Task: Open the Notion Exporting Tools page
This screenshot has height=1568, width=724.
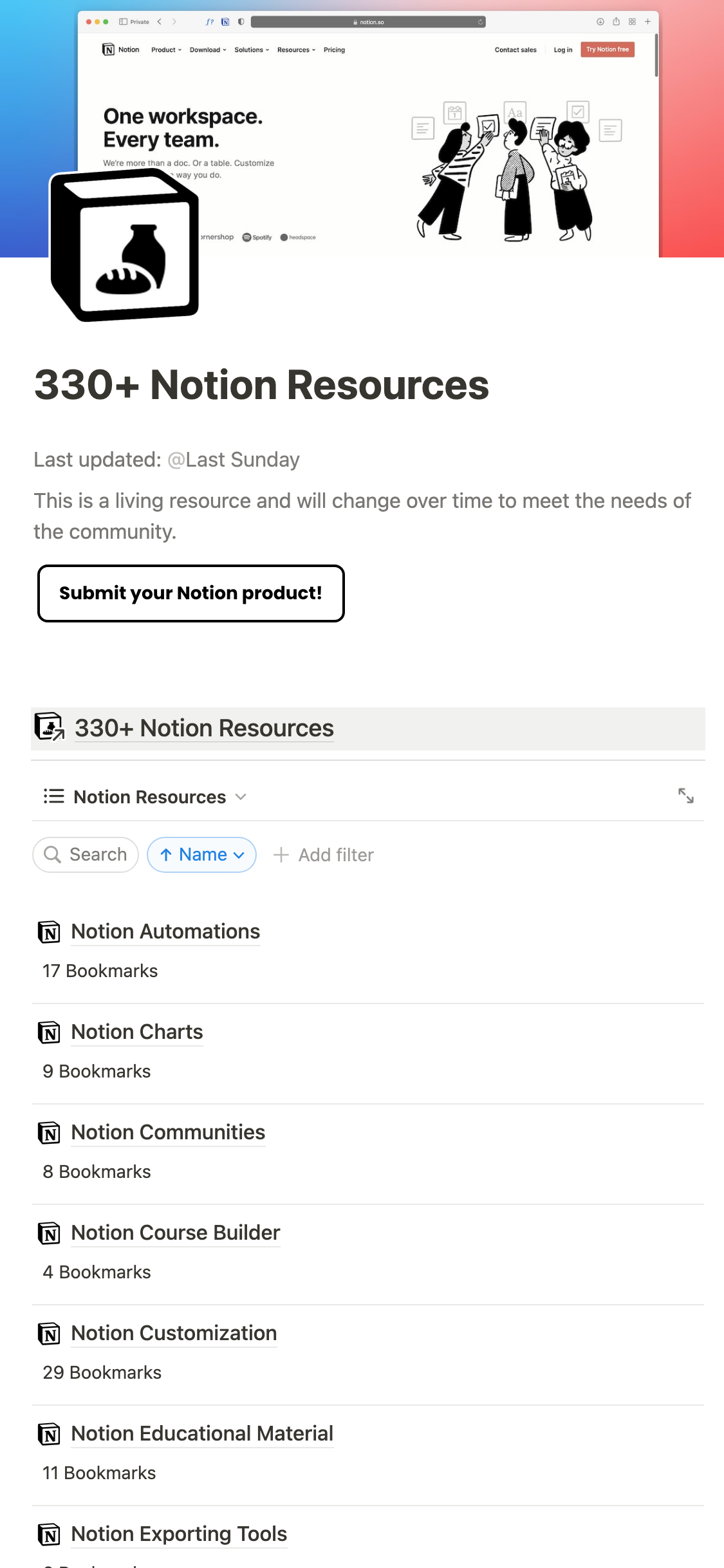Action: click(x=179, y=1534)
